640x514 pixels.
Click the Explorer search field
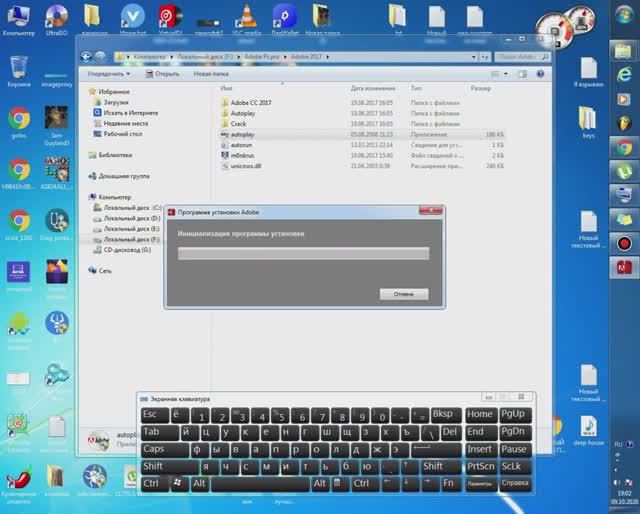(522, 57)
